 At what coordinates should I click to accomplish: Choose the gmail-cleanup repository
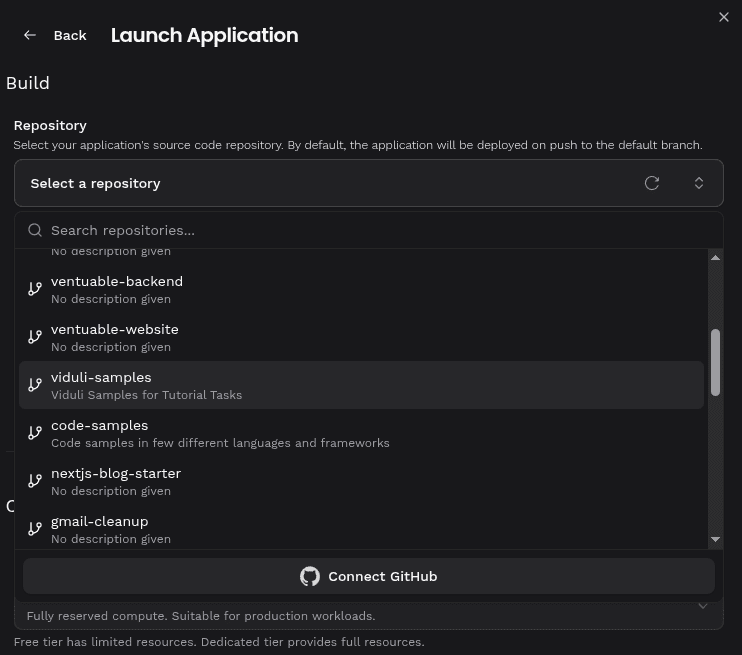pyautogui.click(x=362, y=529)
